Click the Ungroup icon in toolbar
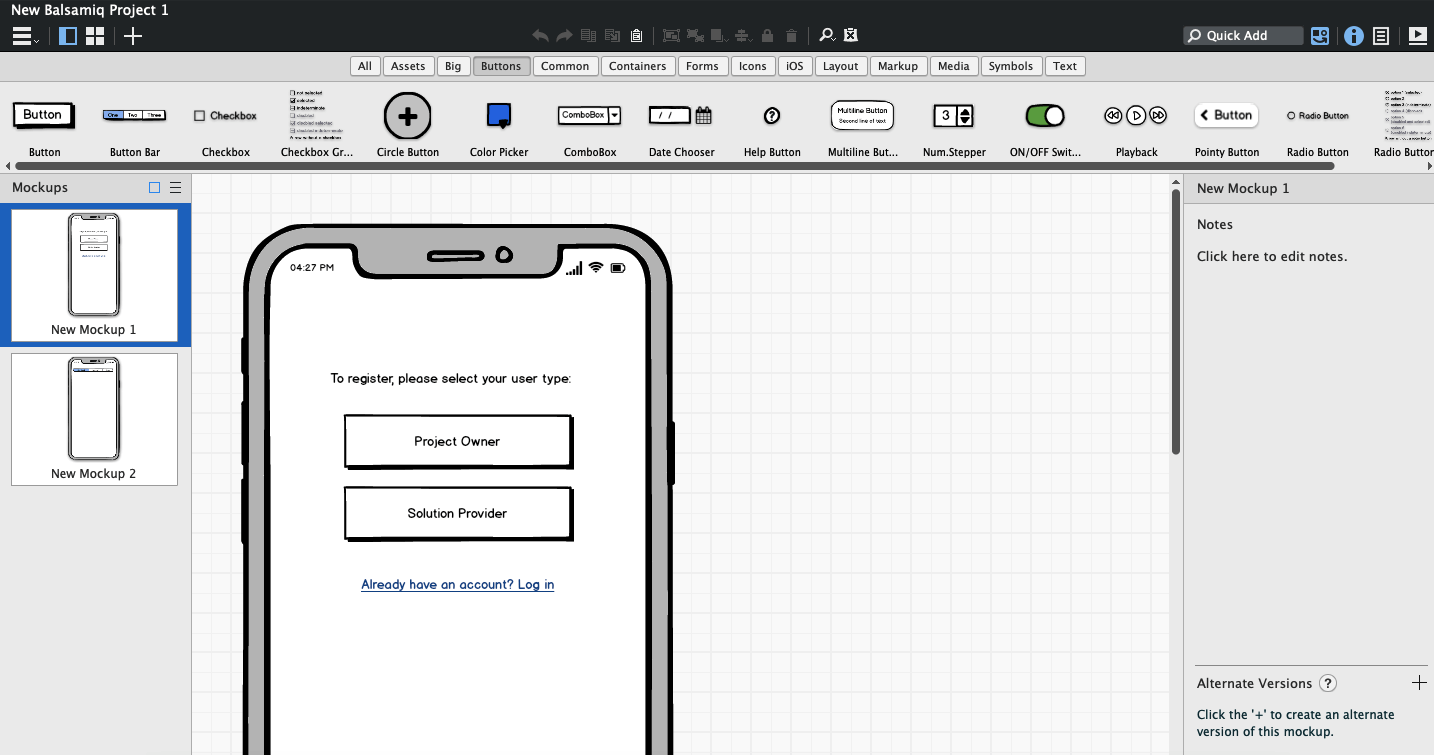 (695, 36)
